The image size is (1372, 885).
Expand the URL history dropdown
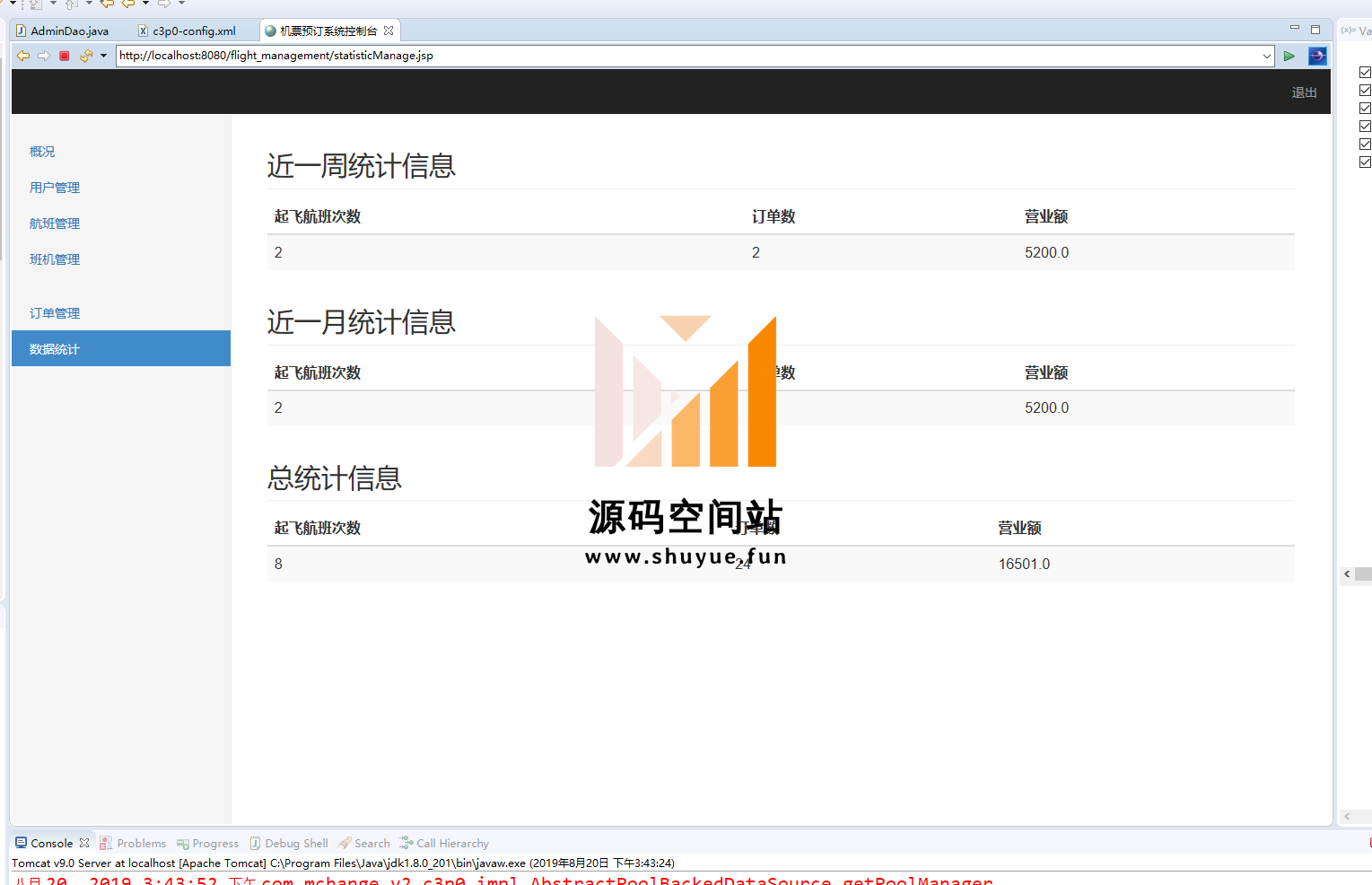[1267, 56]
